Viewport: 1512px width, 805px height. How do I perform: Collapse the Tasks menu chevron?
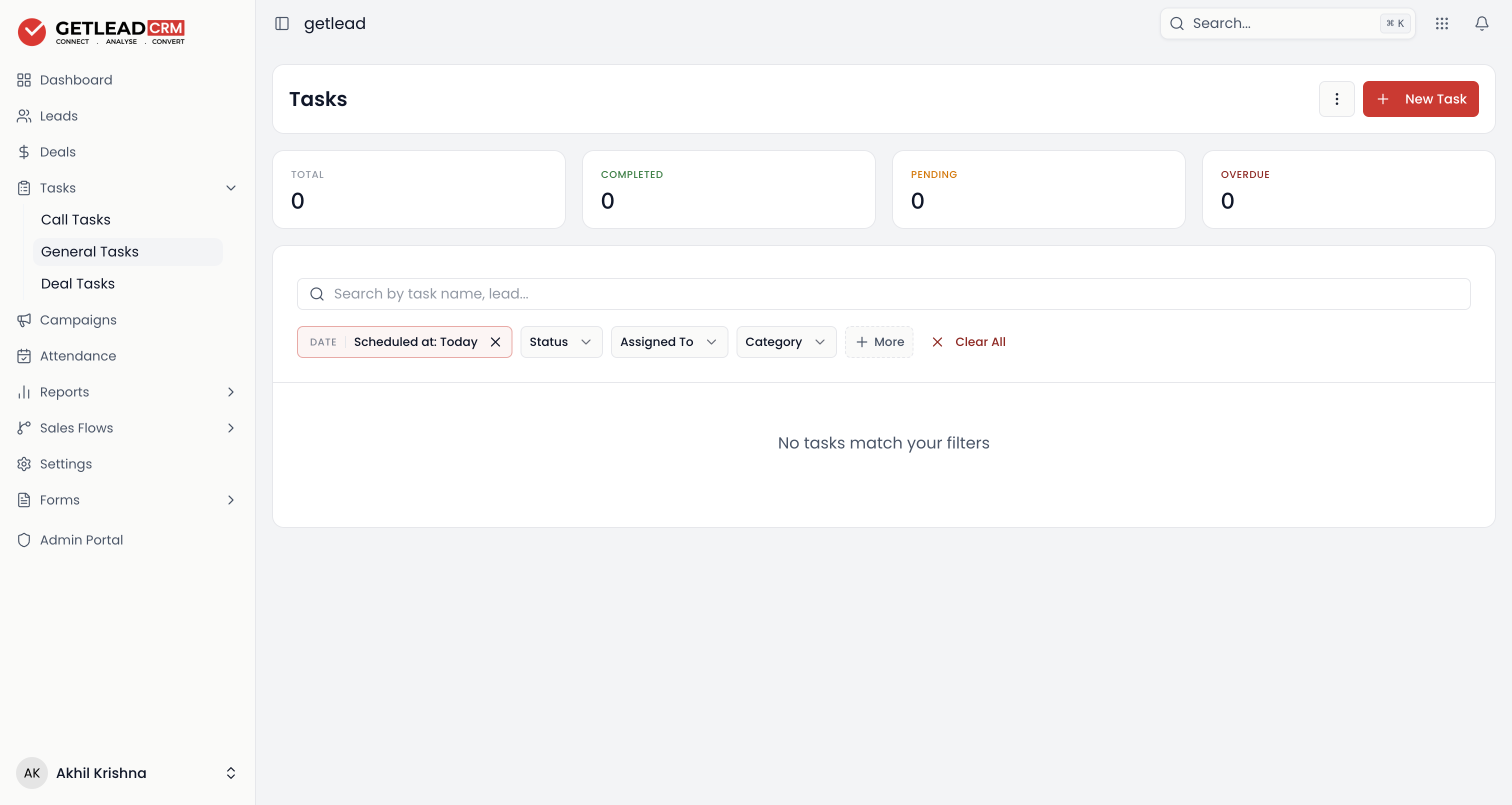click(x=230, y=188)
